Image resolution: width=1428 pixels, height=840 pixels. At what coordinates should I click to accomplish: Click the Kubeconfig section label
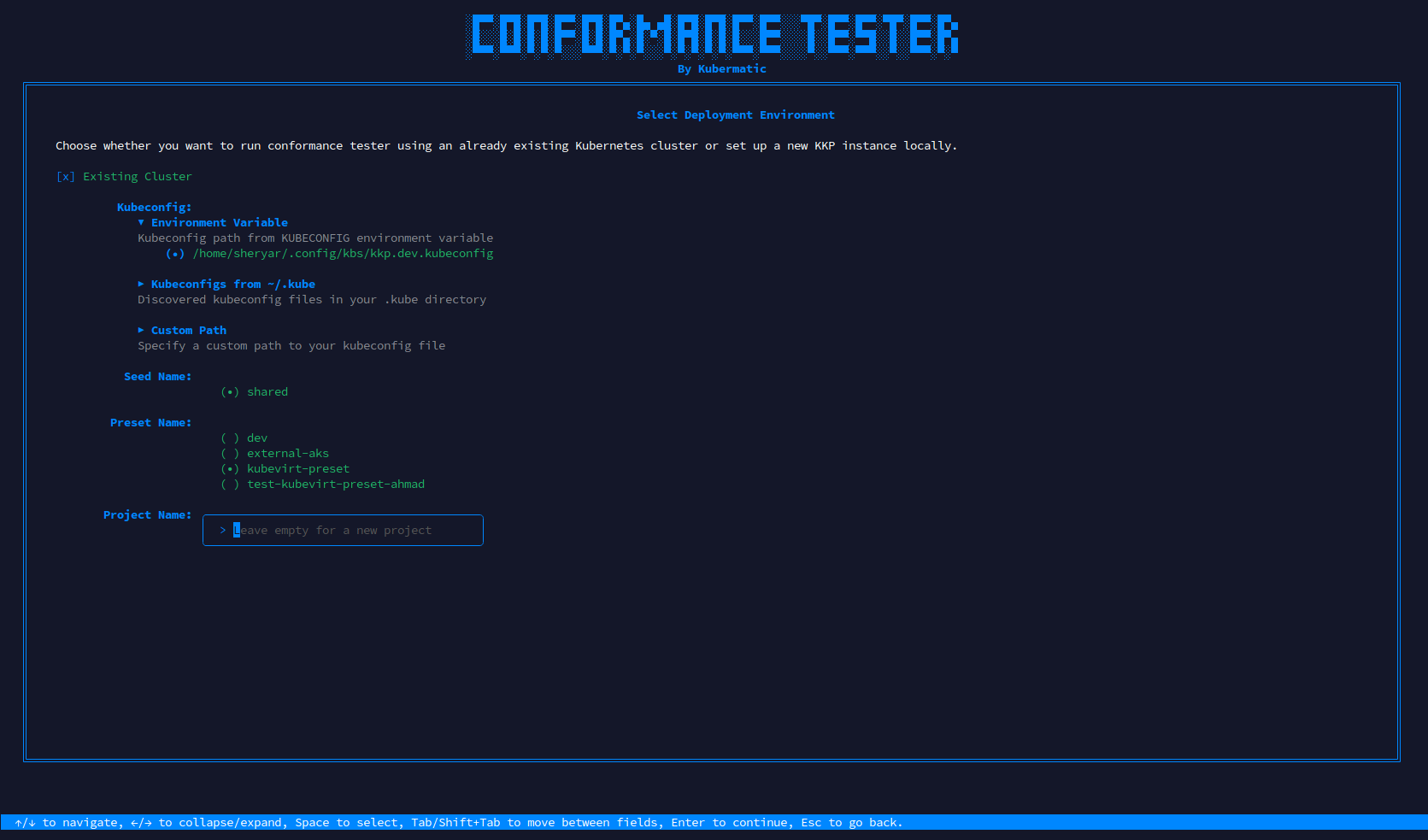(x=154, y=208)
